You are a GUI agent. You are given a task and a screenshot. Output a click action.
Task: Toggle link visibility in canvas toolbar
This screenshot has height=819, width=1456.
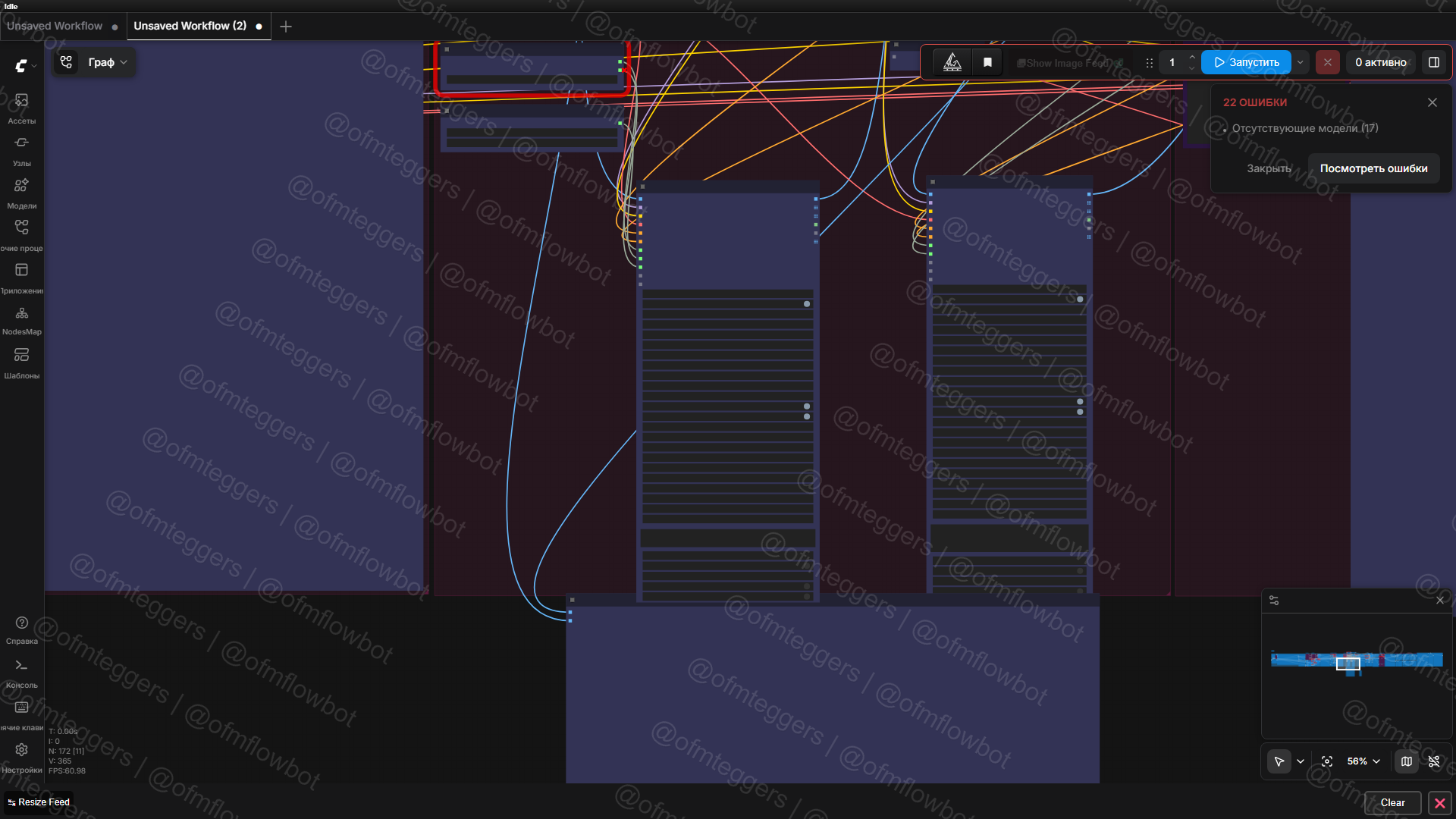(1434, 761)
